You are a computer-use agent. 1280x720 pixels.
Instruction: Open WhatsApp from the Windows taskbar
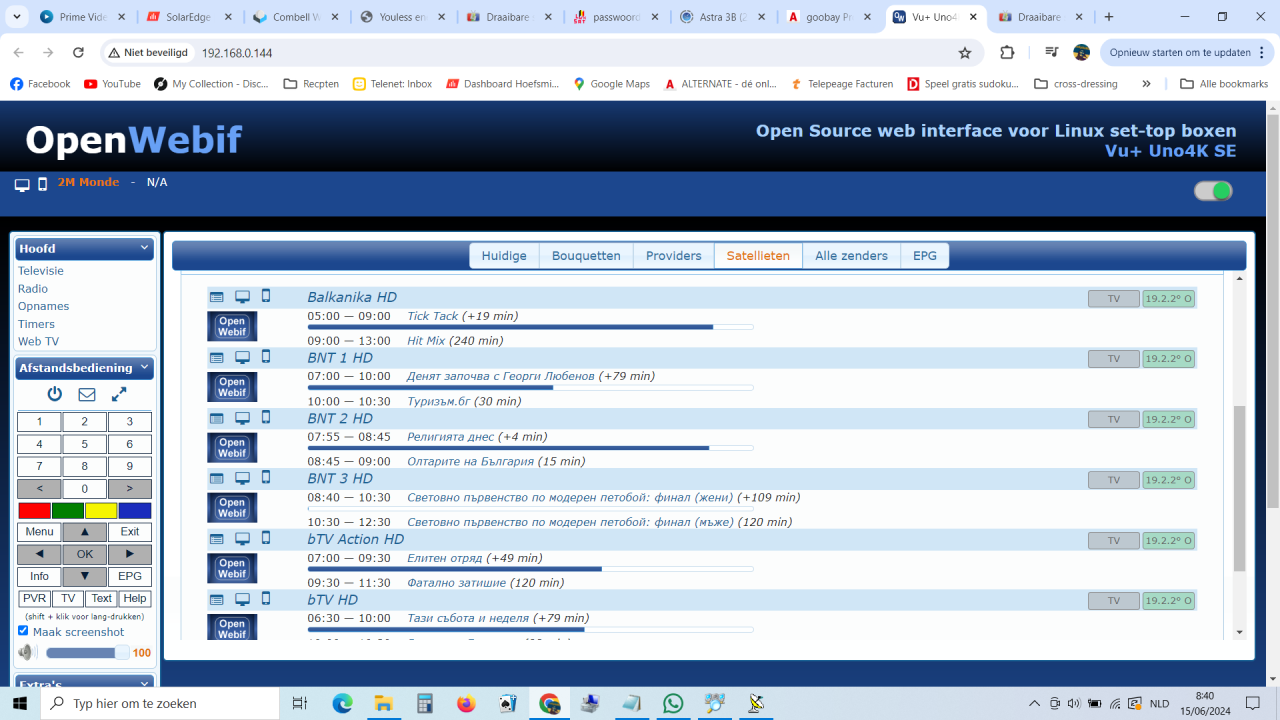pyautogui.click(x=673, y=704)
